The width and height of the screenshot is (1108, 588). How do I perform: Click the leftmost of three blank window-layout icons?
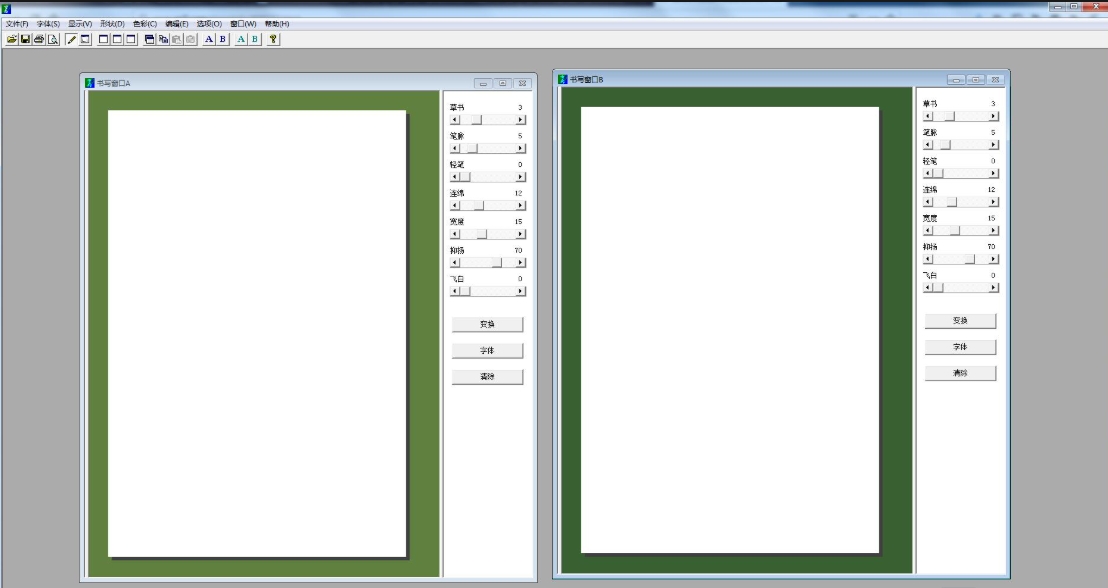(x=104, y=40)
